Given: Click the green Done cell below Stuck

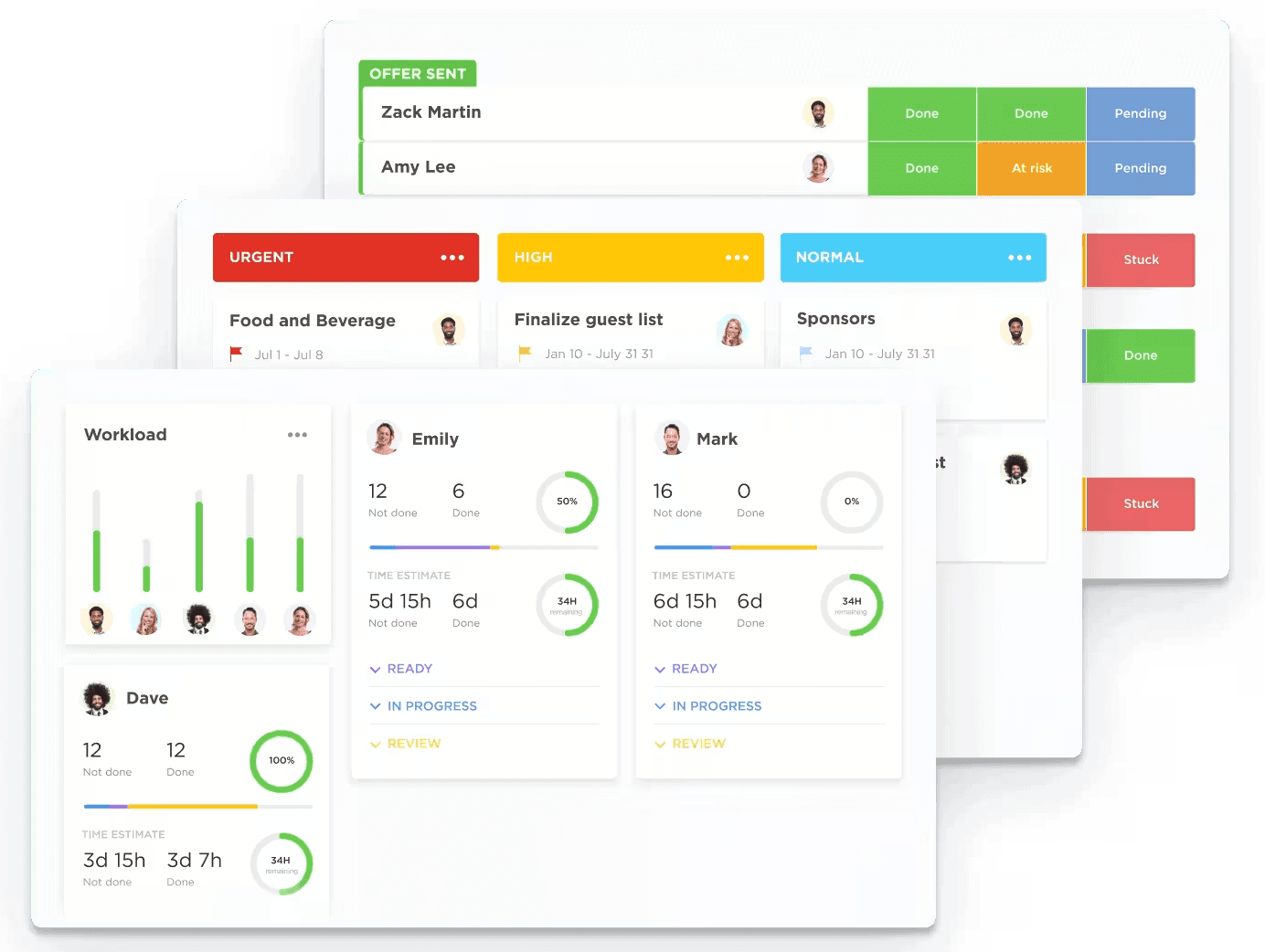Looking at the screenshot, I should point(1141,355).
